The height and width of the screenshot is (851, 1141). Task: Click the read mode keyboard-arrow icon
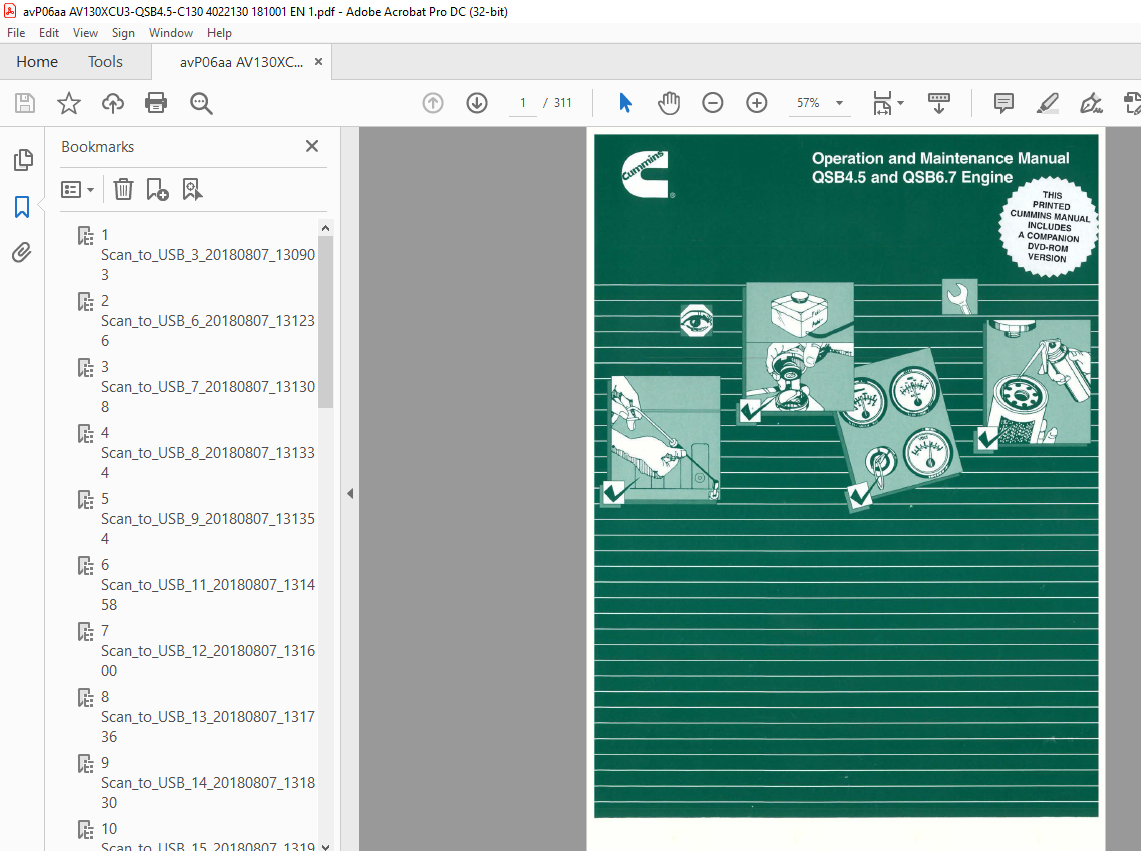tap(939, 103)
